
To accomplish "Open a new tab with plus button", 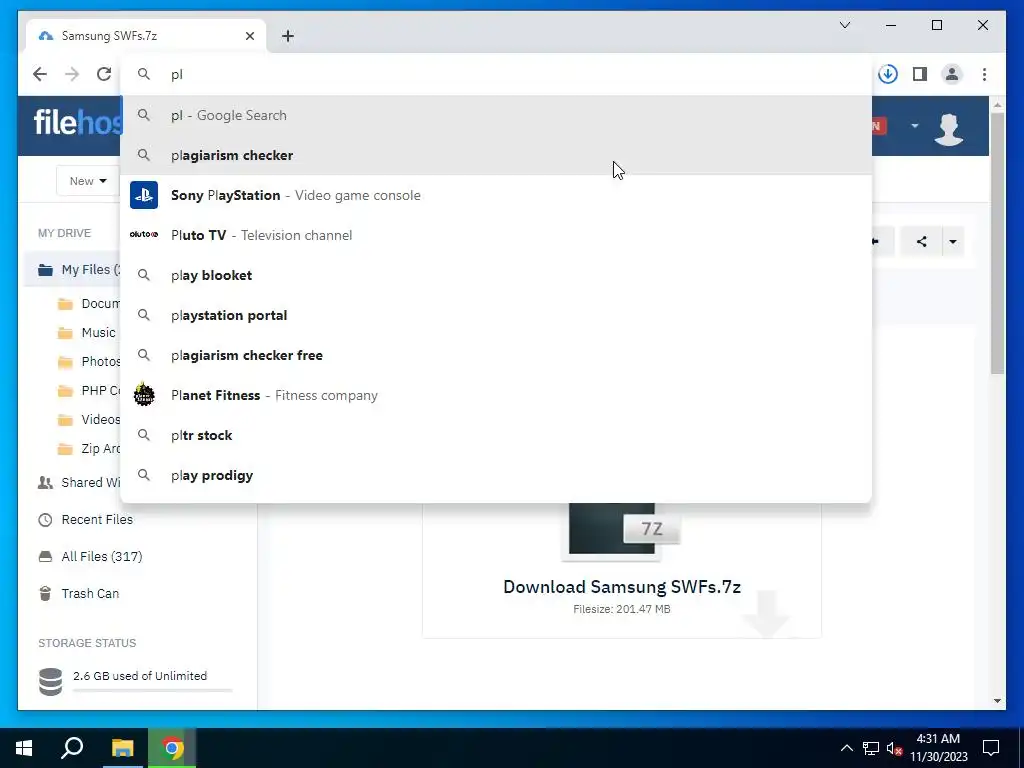I will (x=287, y=36).
